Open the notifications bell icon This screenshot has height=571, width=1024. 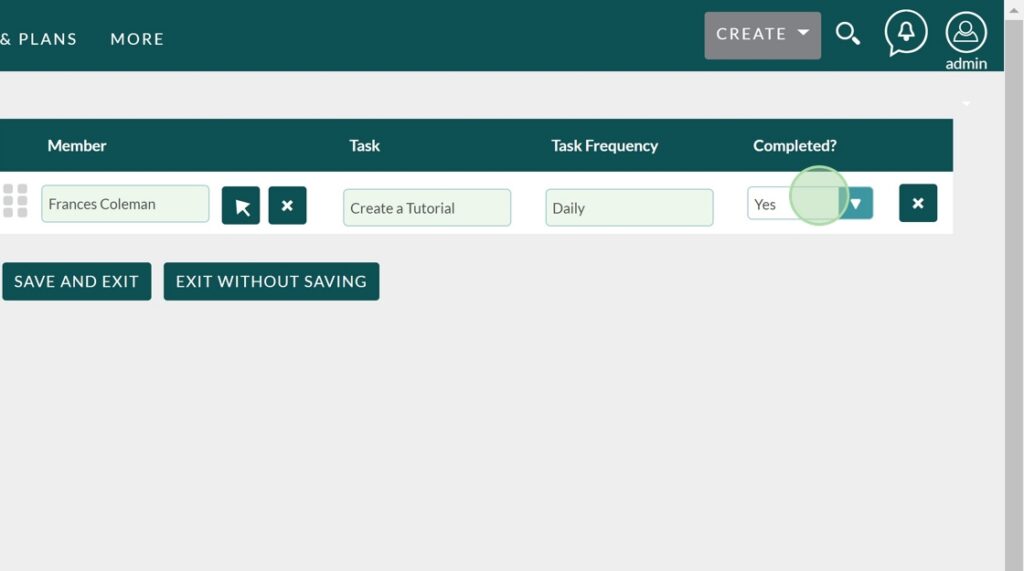tap(905, 34)
